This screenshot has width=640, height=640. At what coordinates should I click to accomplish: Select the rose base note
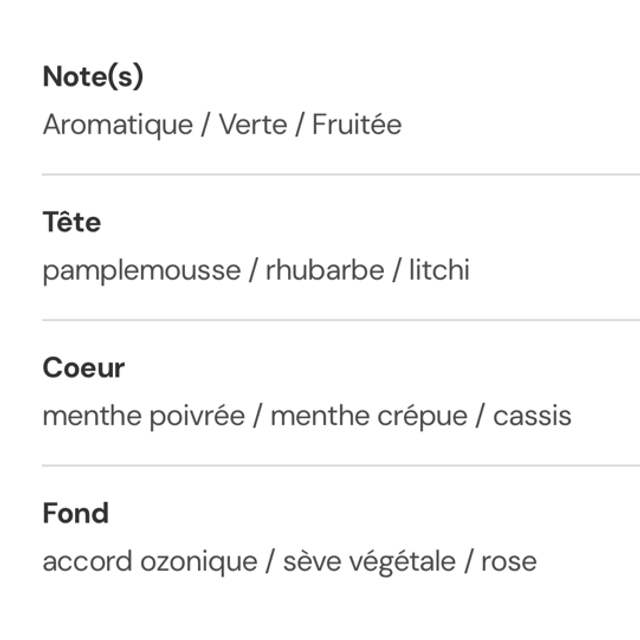click(508, 562)
